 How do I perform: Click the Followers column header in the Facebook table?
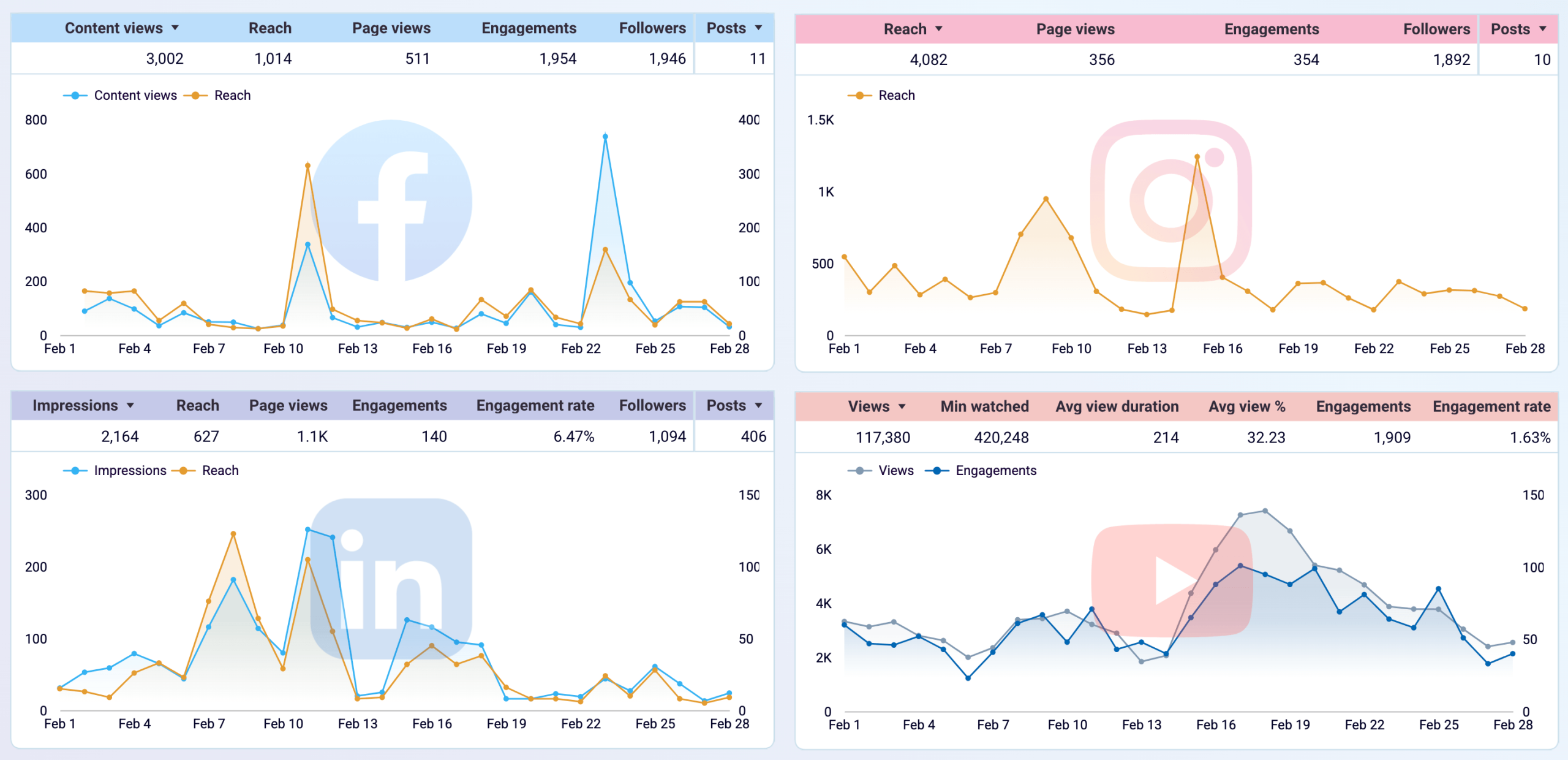click(652, 28)
